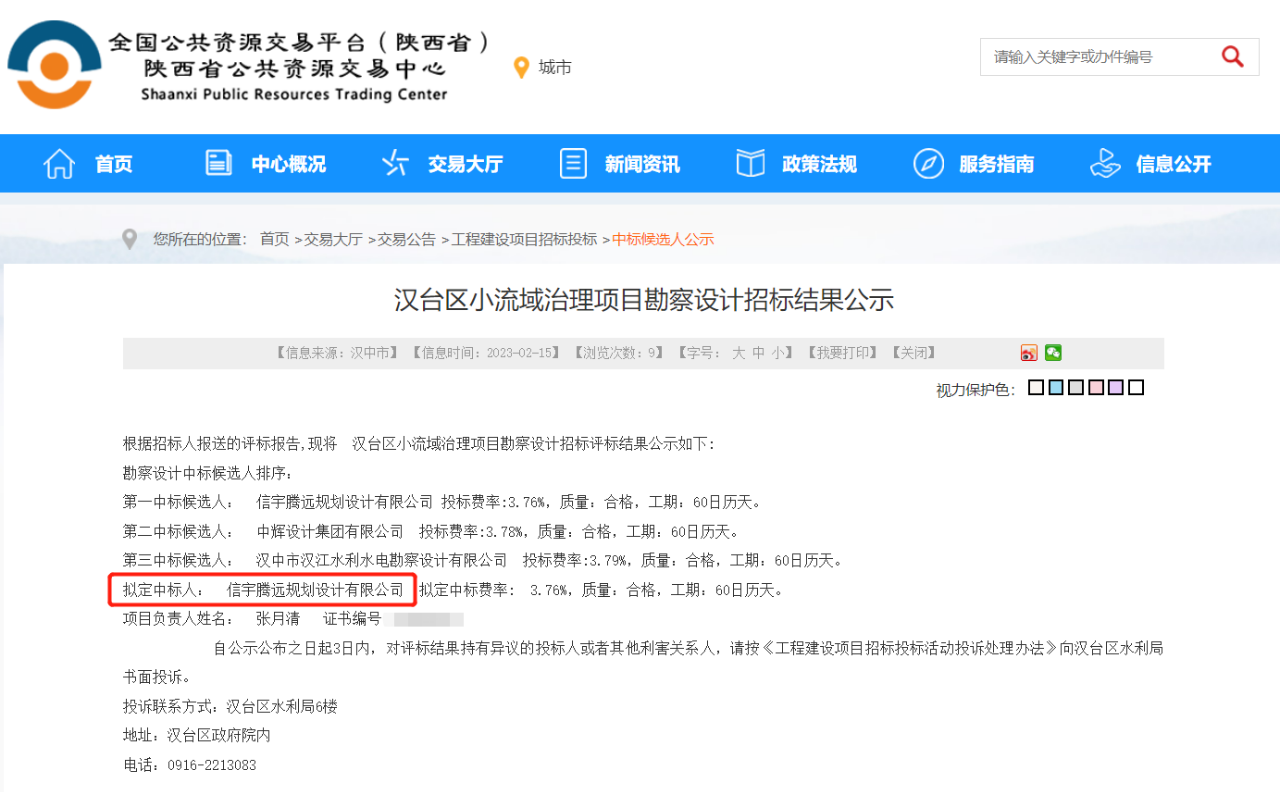Open the 中标候选人公示 breadcrumb link
Viewport: 1280px width, 792px height.
(x=663, y=239)
